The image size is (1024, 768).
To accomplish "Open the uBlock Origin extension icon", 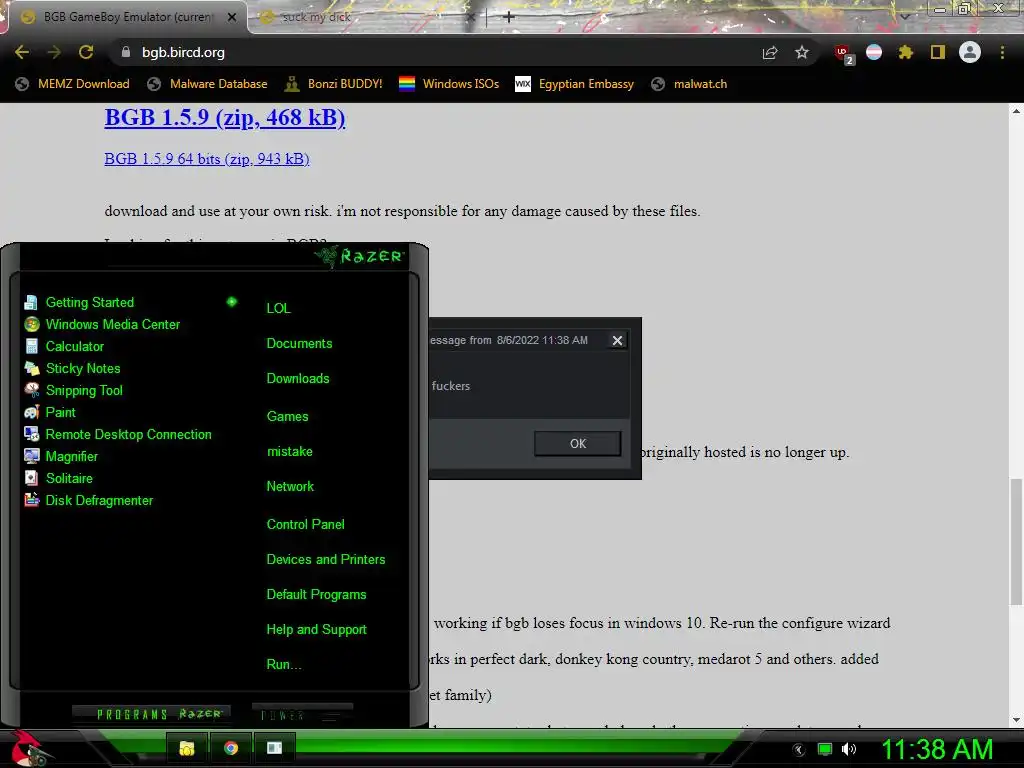I will point(843,54).
